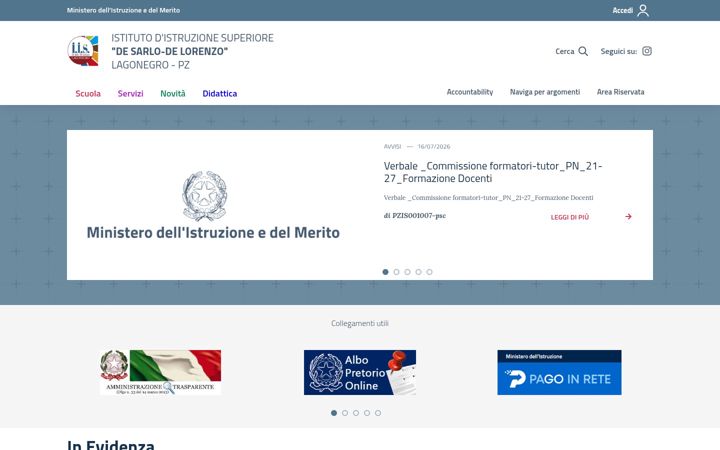
Task: Open the Verbale Commissione formatori-tutor headline
Action: tap(493, 172)
